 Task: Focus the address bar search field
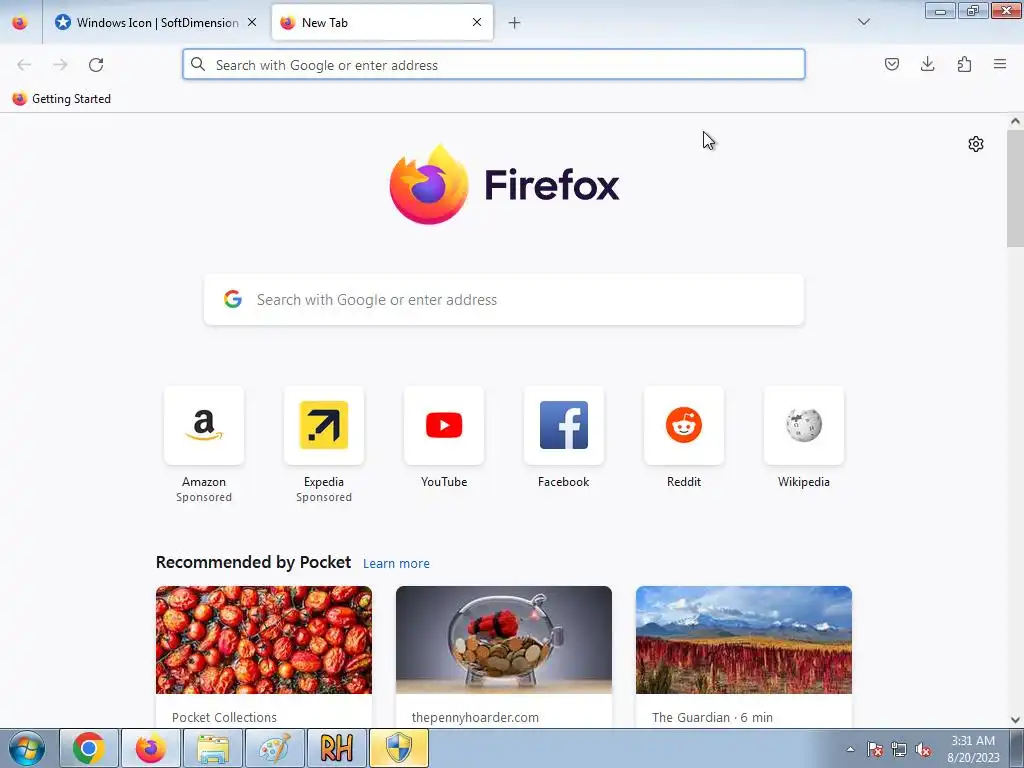pos(494,65)
